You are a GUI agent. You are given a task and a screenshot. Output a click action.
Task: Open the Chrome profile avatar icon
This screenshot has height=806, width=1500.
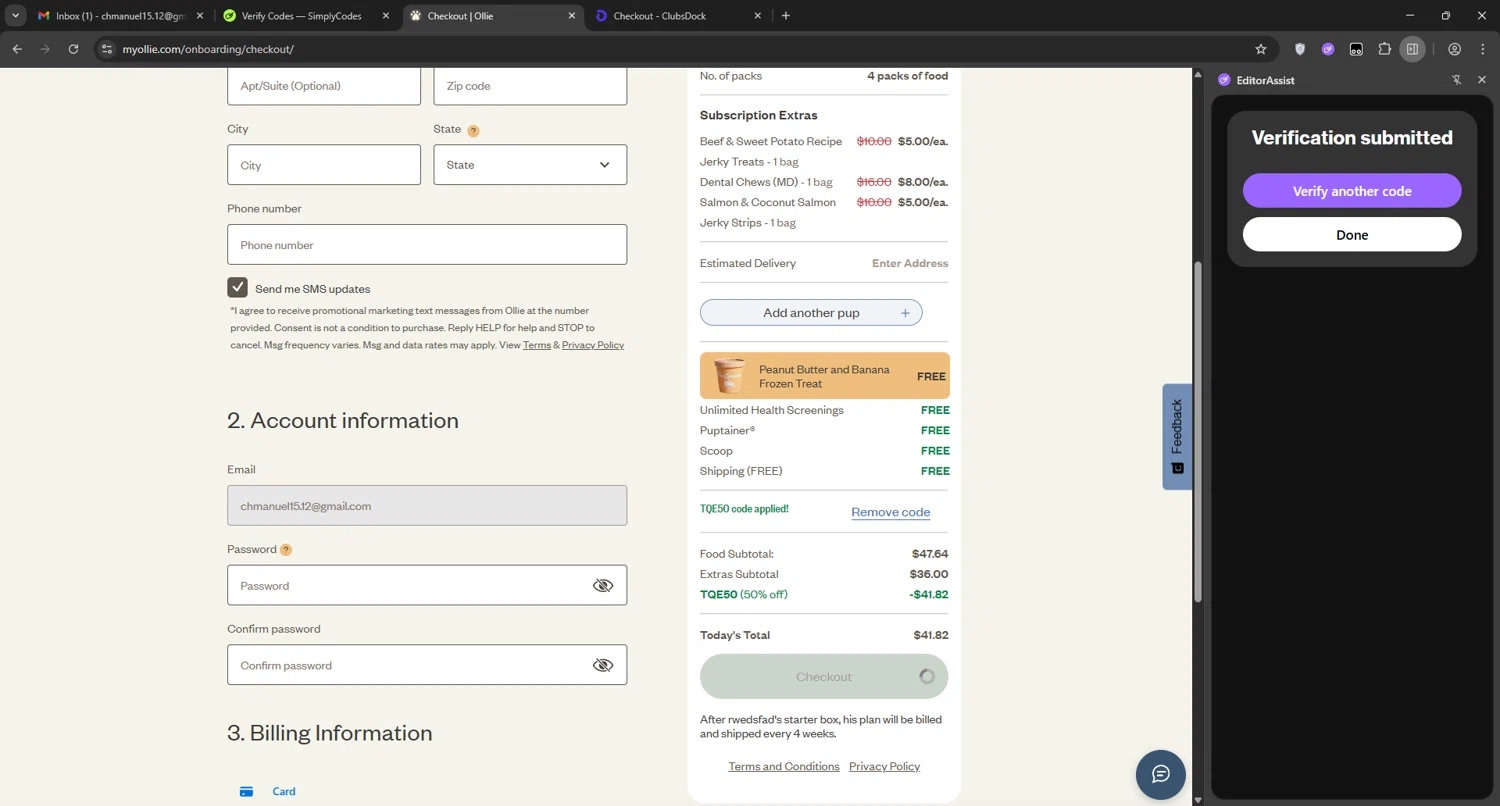coord(1454,49)
